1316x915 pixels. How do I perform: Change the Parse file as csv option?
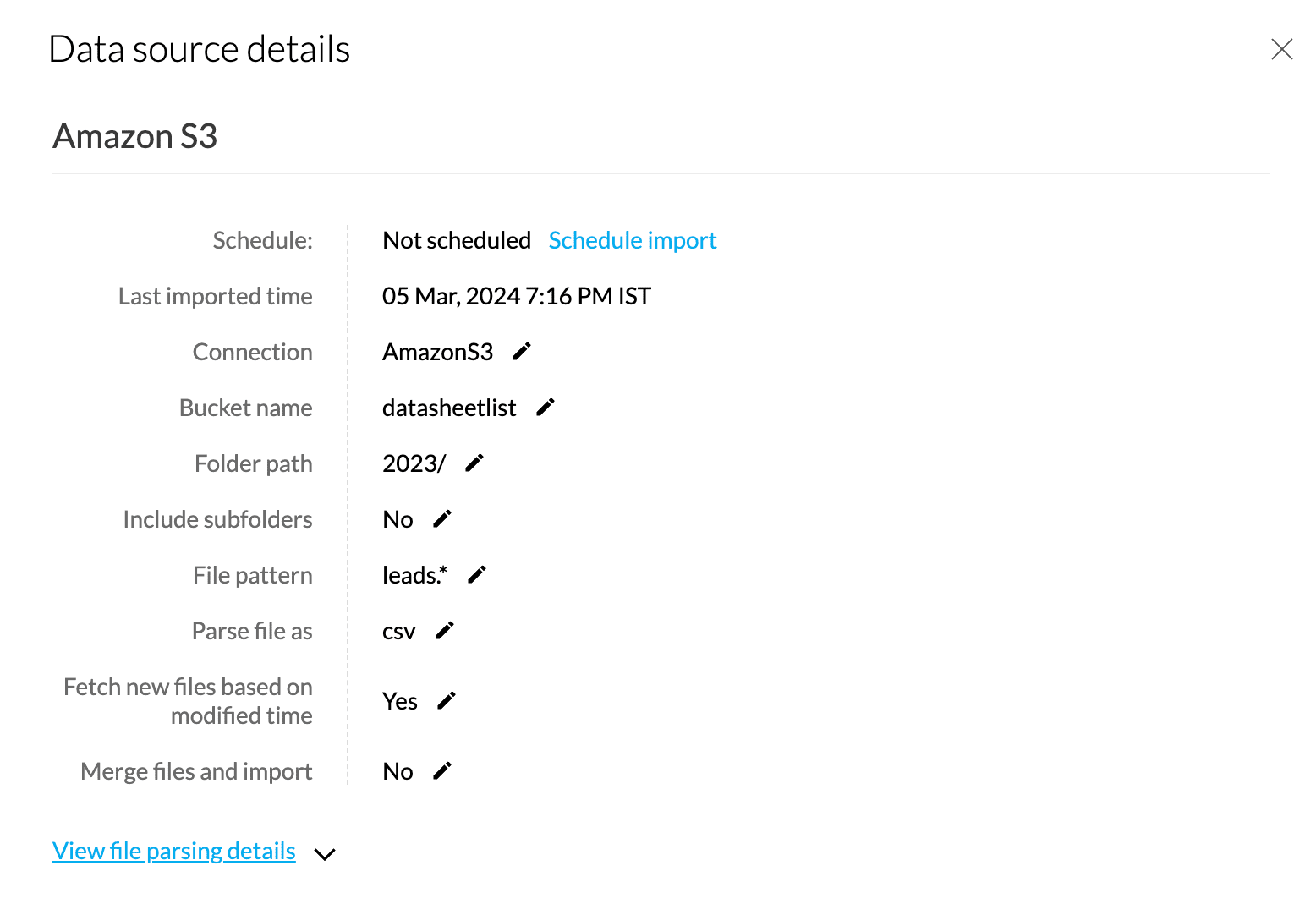pyautogui.click(x=445, y=631)
